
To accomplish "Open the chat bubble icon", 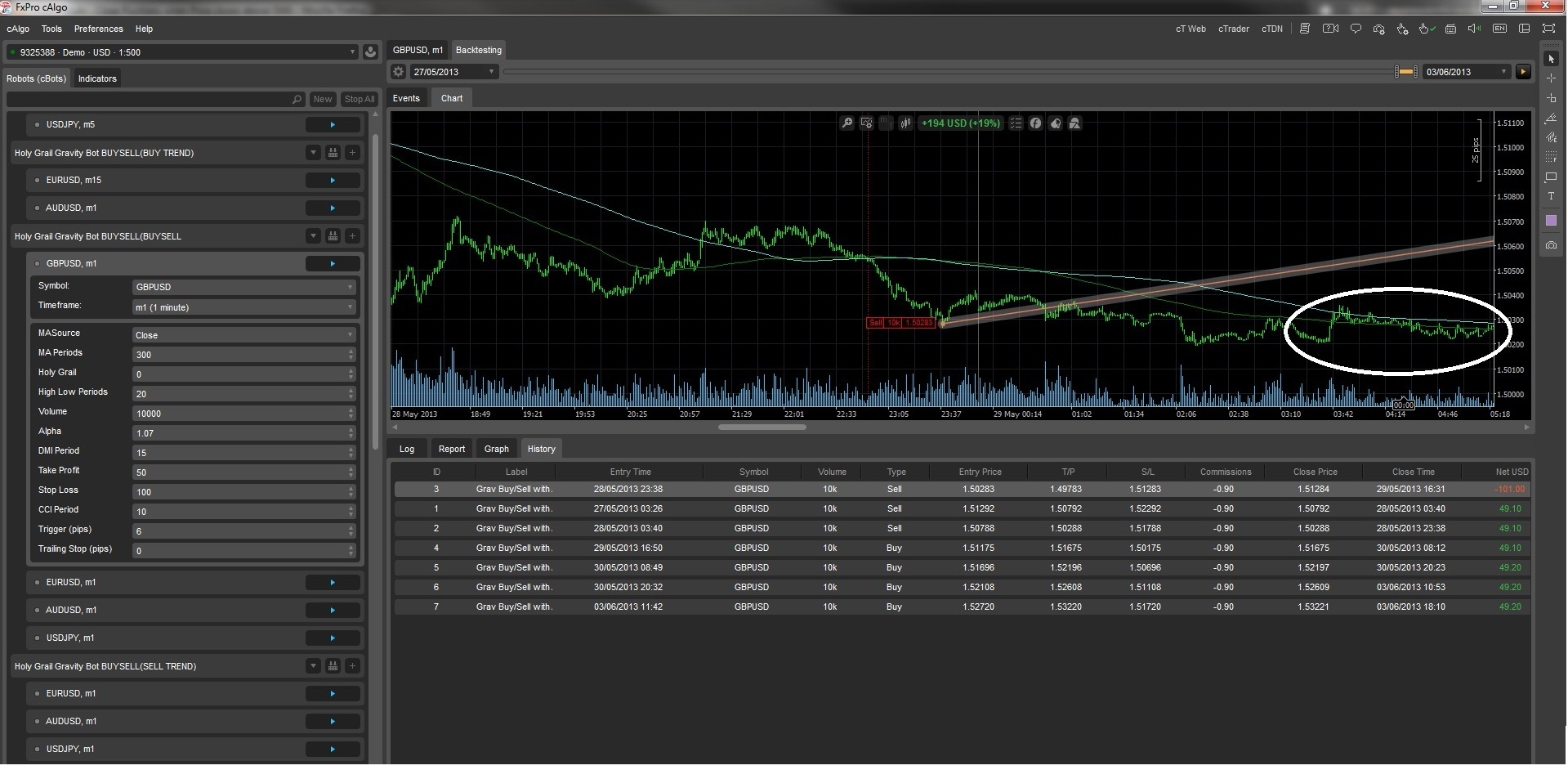I will 1356,29.
